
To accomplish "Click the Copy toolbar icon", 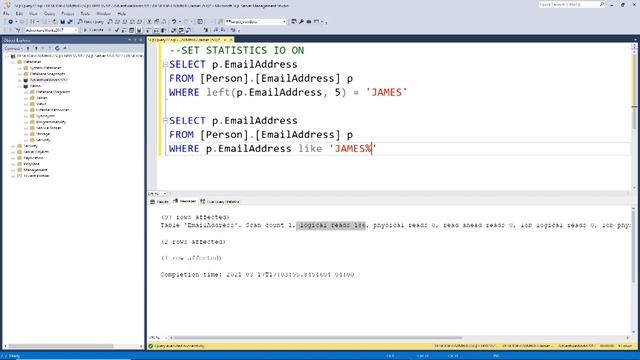I will (157, 22).
